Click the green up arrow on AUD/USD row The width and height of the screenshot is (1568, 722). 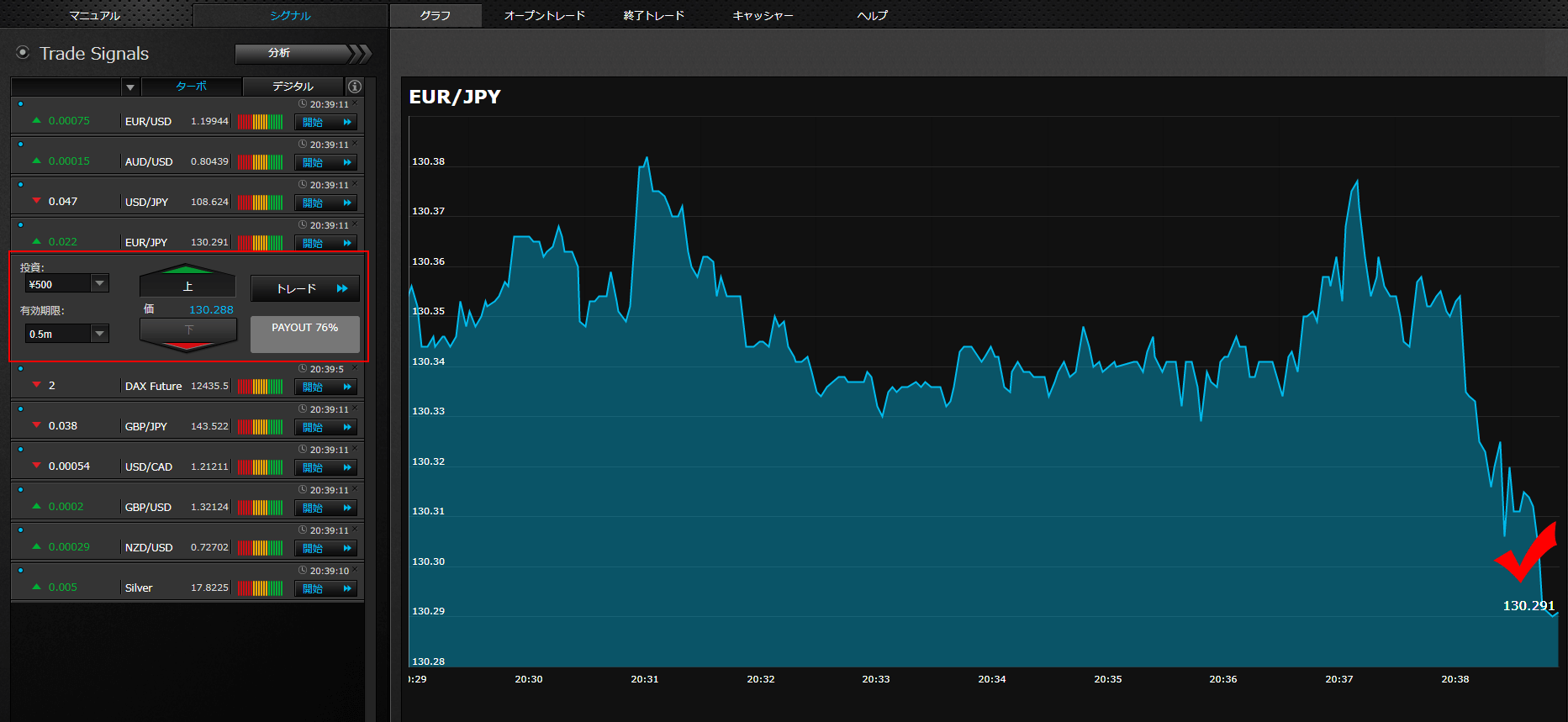[x=36, y=161]
